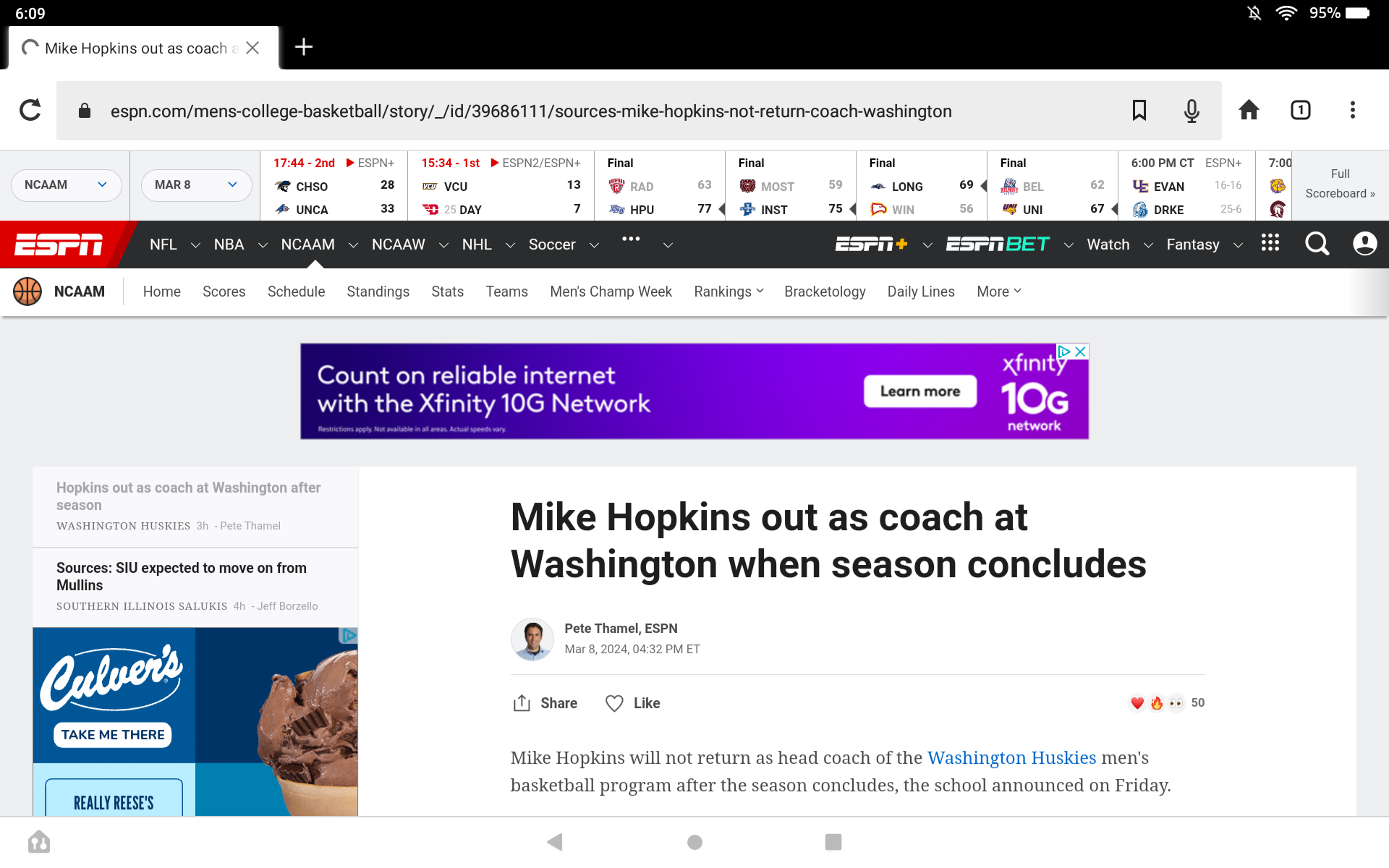The width and height of the screenshot is (1389, 868).
Task: Click the NCAAM basketball icon
Action: pos(27,292)
